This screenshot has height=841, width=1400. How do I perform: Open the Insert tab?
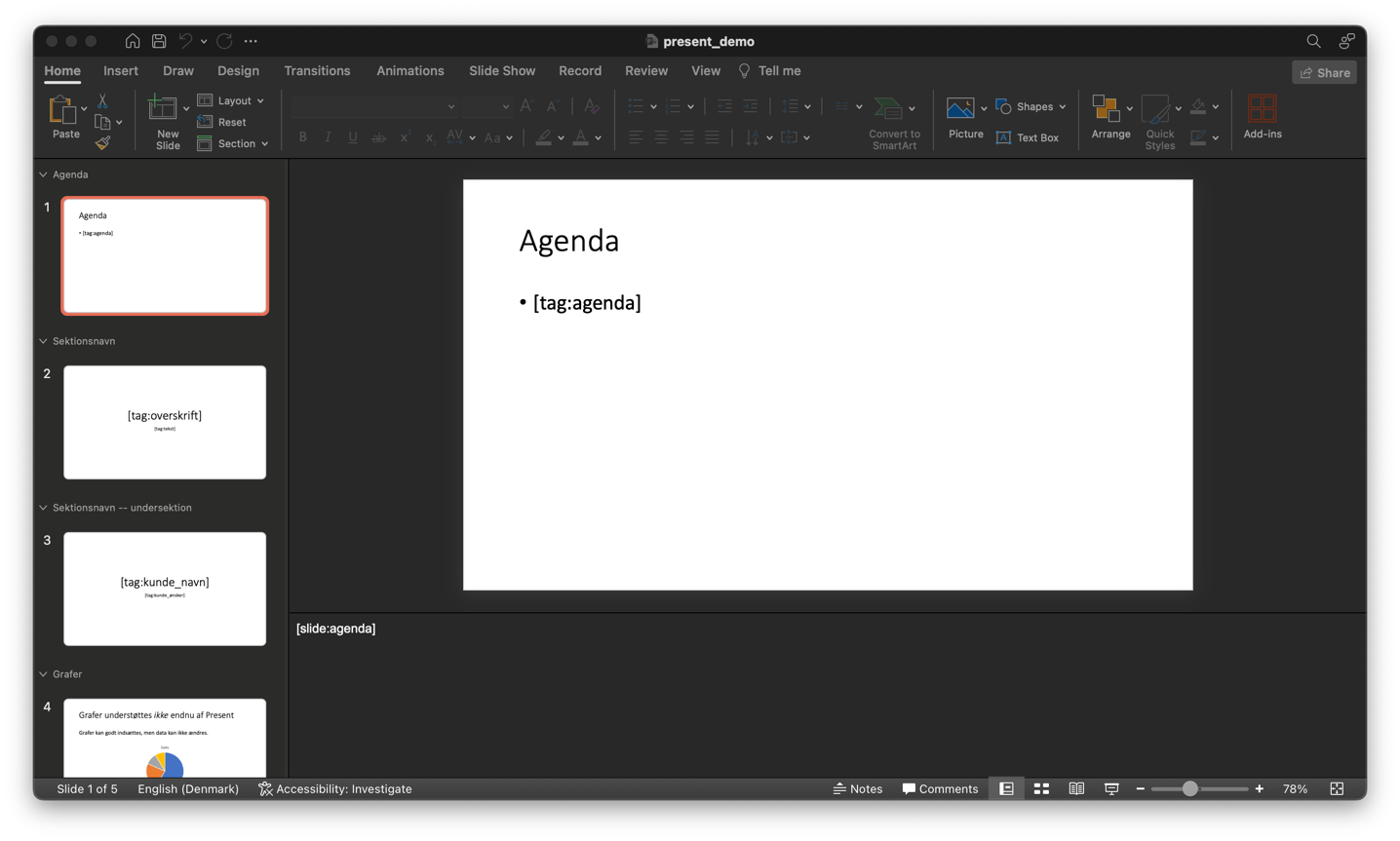(121, 70)
